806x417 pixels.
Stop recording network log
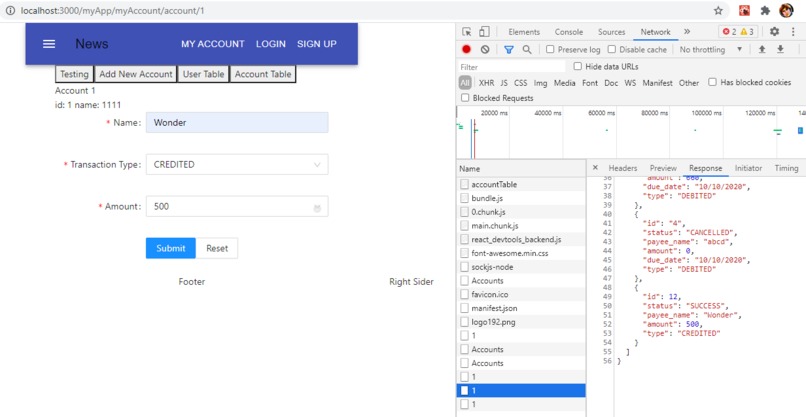[467, 49]
